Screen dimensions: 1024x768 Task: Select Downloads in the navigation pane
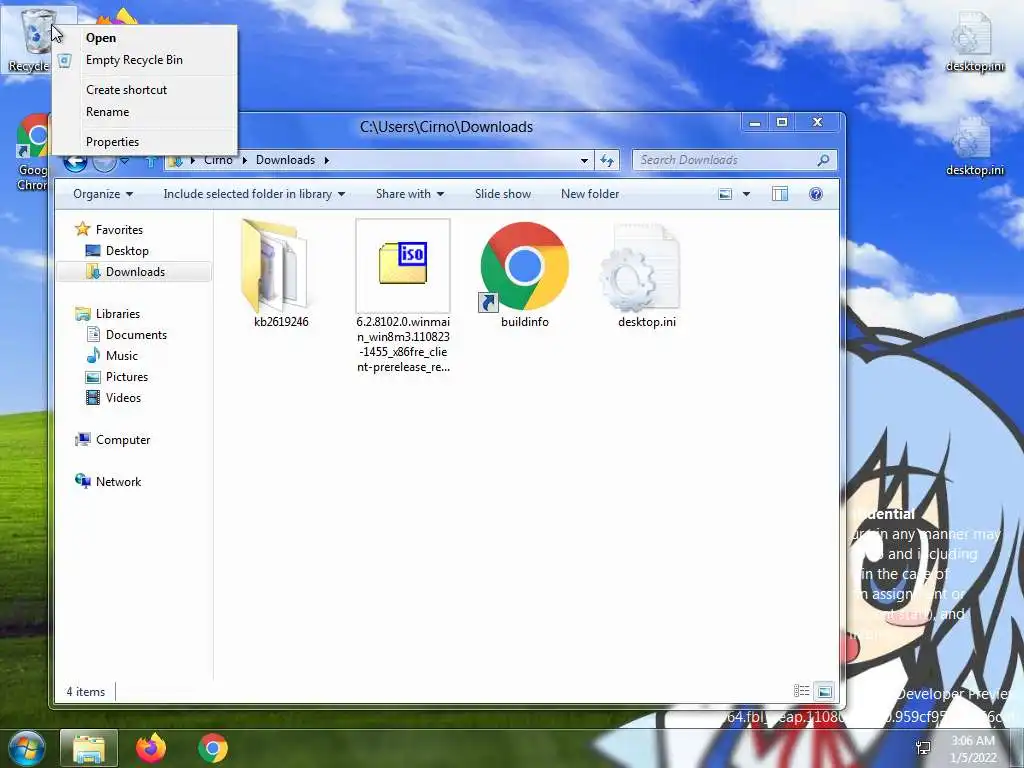point(135,272)
